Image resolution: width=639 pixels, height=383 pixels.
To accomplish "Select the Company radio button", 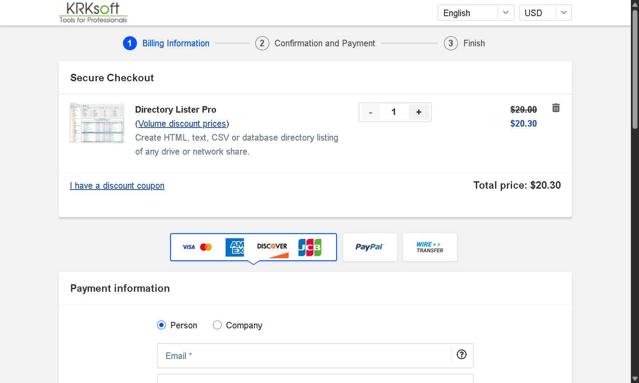I will [x=217, y=325].
